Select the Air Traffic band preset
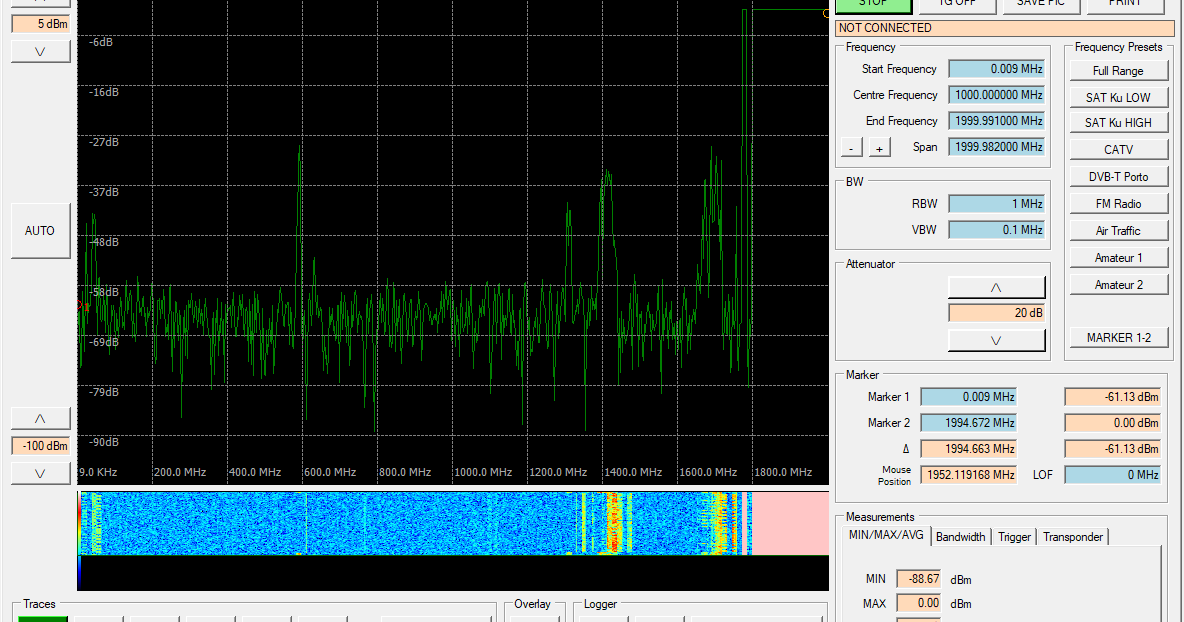The height and width of the screenshot is (622, 1184). point(1118,230)
